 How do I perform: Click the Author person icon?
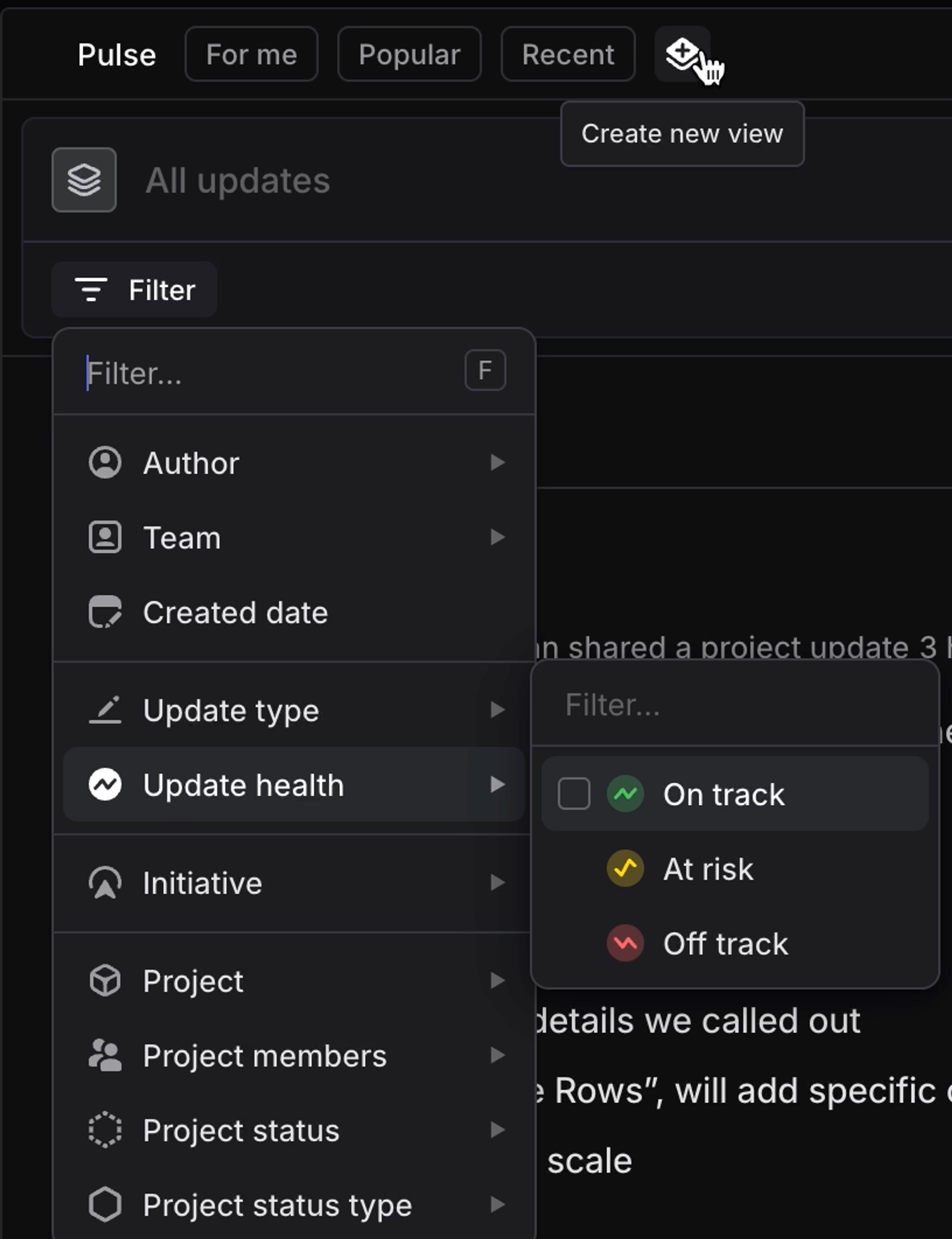(105, 462)
